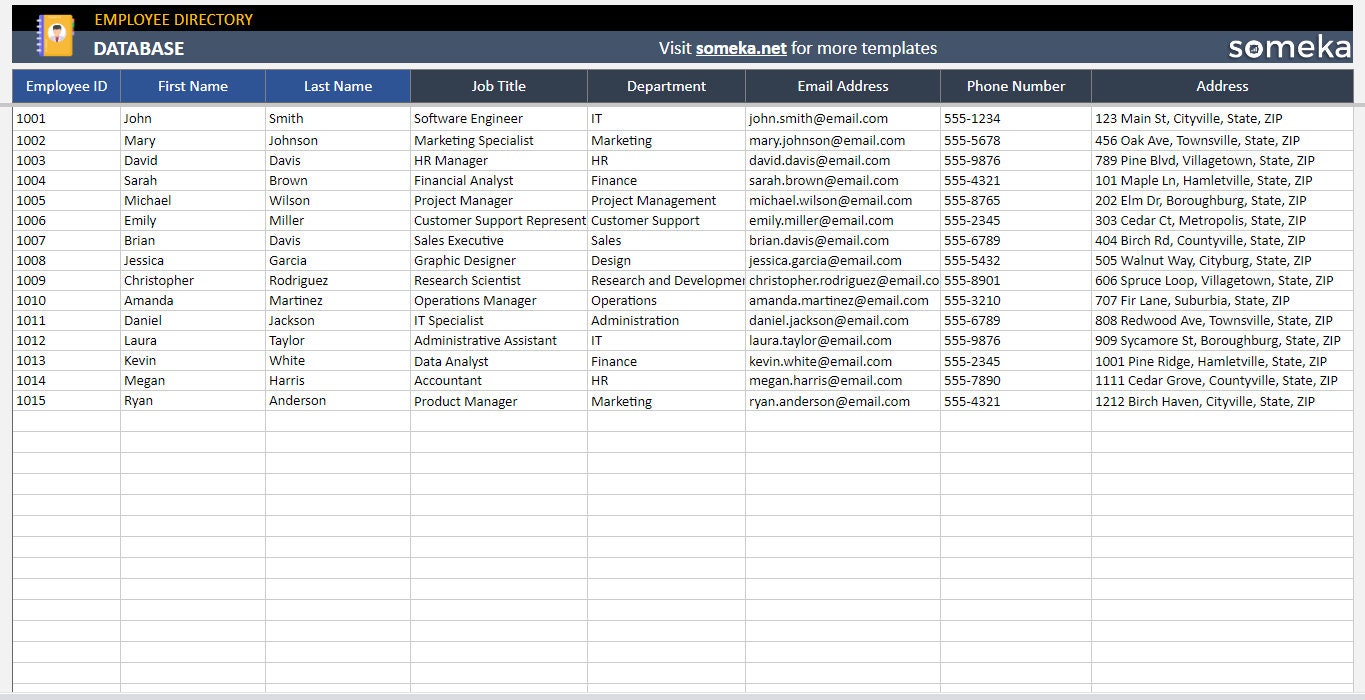This screenshot has height=700, width=1365.
Task: Click Mary Johnson's Marketing department cell
Action: click(622, 140)
